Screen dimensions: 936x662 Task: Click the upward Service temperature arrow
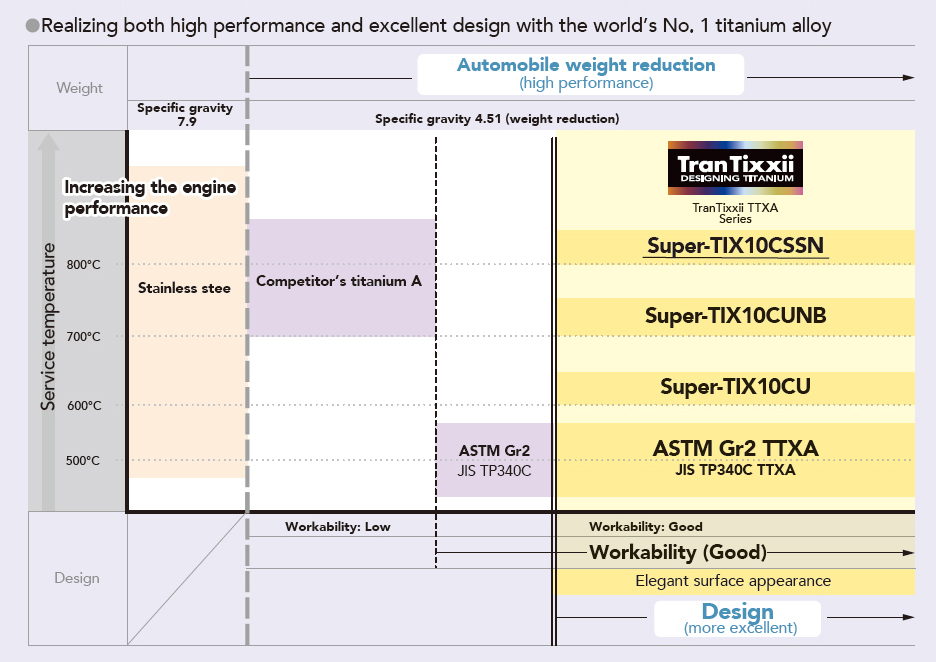click(47, 300)
